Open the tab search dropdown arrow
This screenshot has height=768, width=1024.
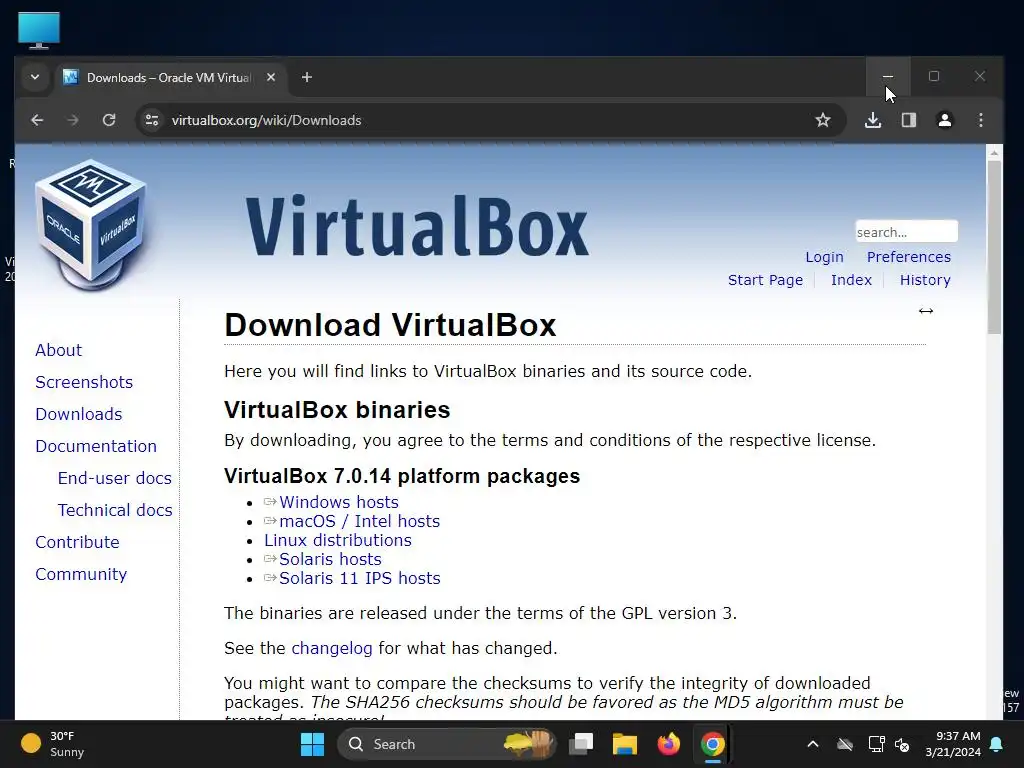pyautogui.click(x=35, y=77)
